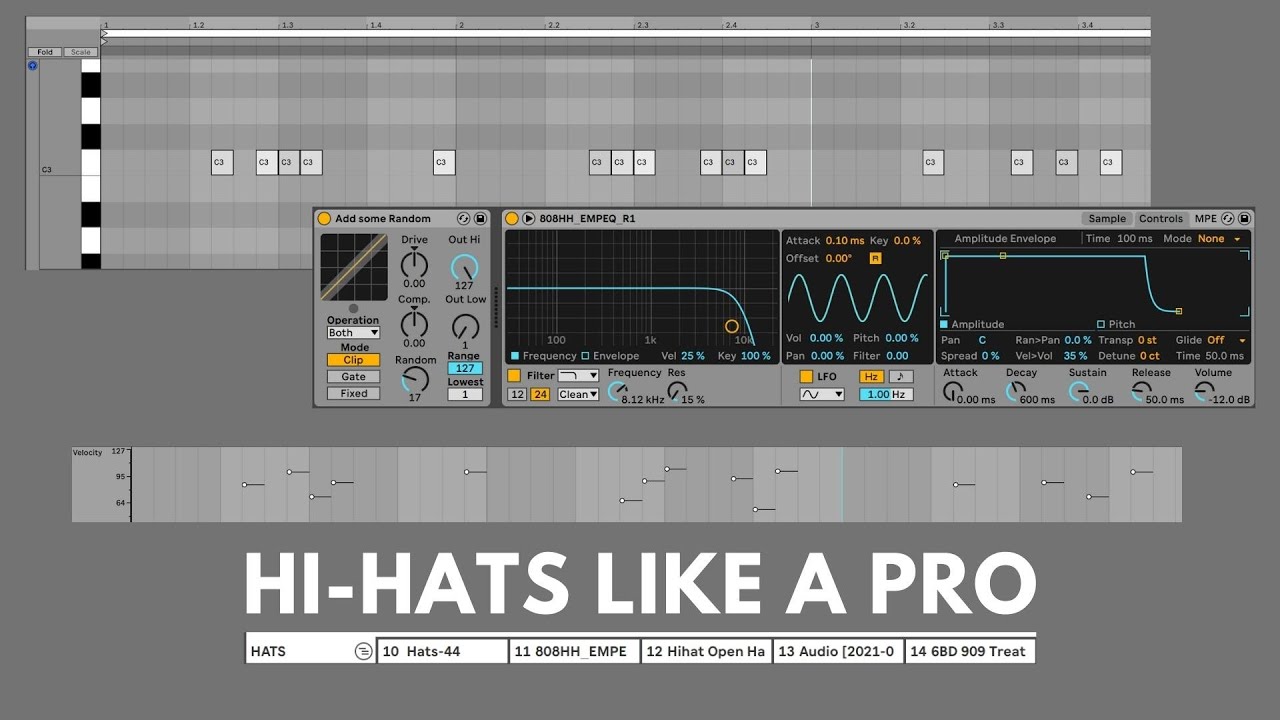Viewport: 1280px width, 720px height.
Task: Expand the HATS group unfold button
Action: 363,651
